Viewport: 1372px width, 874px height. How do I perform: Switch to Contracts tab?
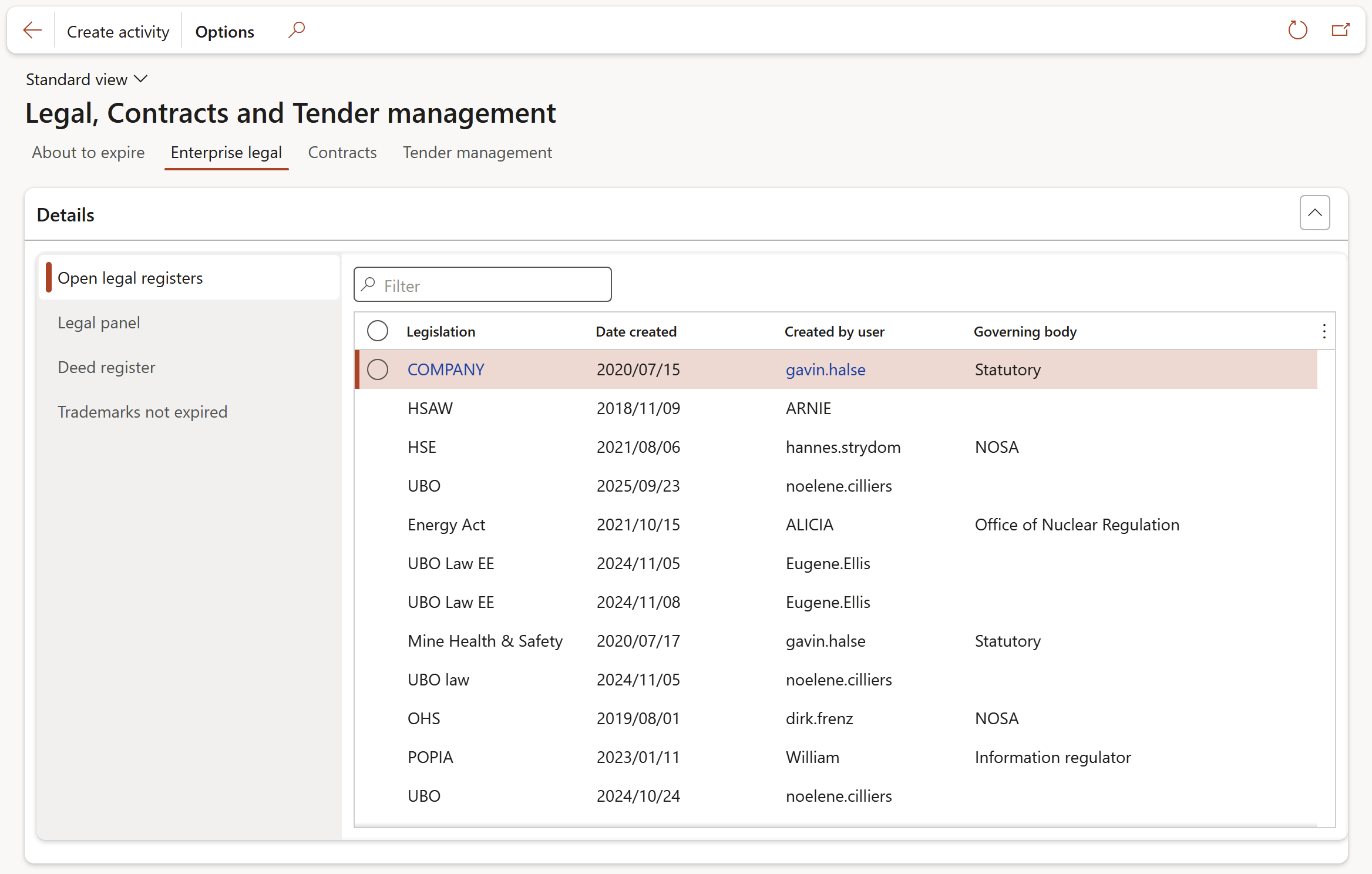click(342, 153)
